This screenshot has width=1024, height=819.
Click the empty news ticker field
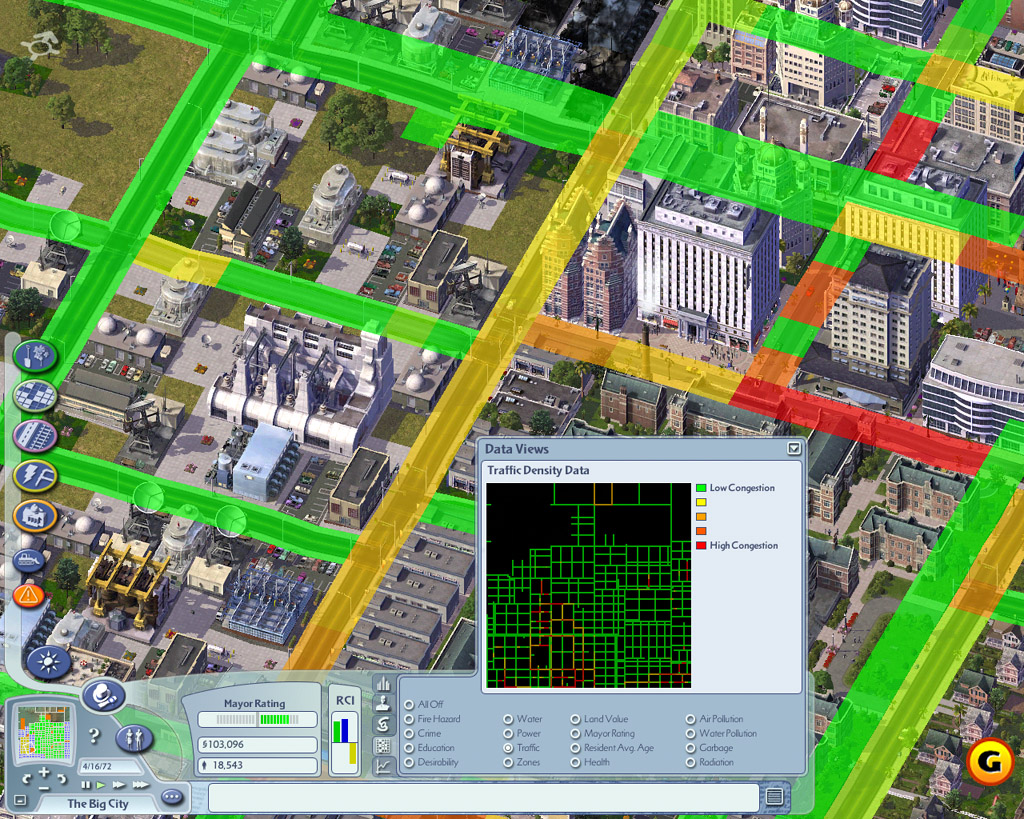(x=483, y=797)
